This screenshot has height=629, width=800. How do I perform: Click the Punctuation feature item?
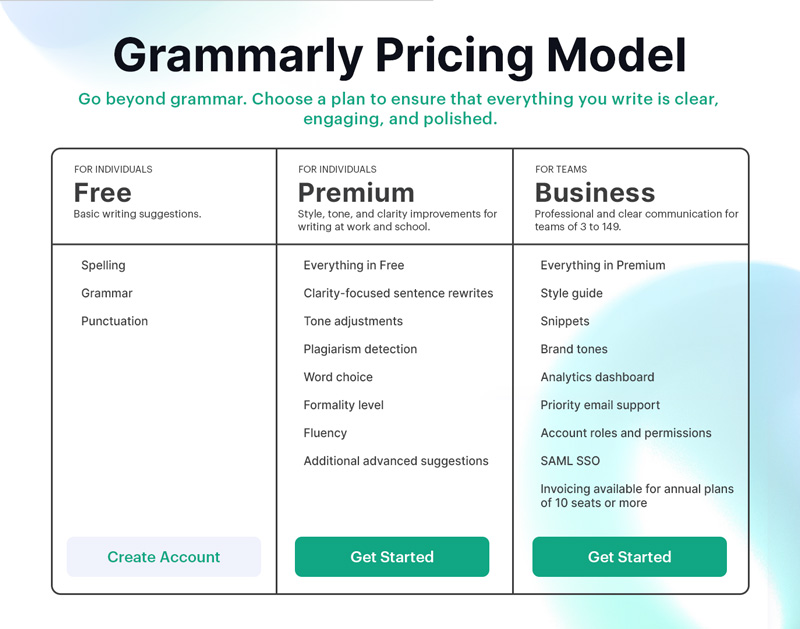pyautogui.click(x=114, y=321)
